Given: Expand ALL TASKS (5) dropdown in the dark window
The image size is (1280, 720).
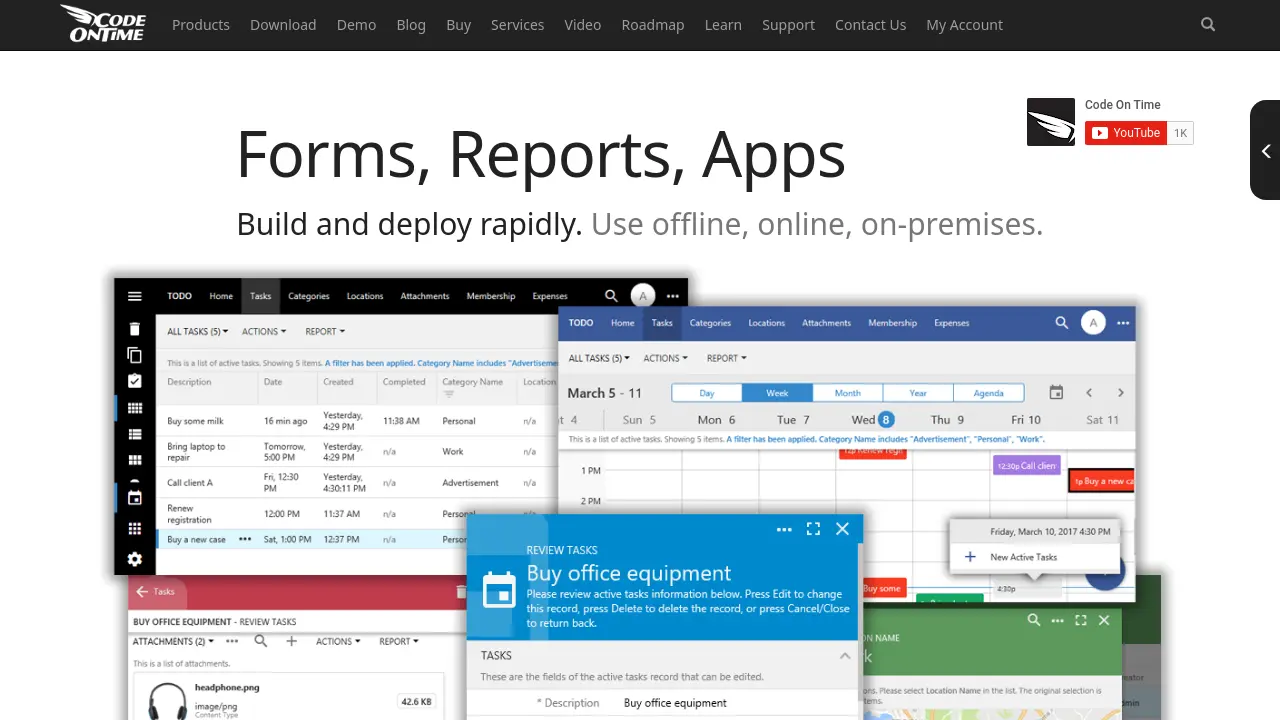Looking at the screenshot, I should (198, 332).
